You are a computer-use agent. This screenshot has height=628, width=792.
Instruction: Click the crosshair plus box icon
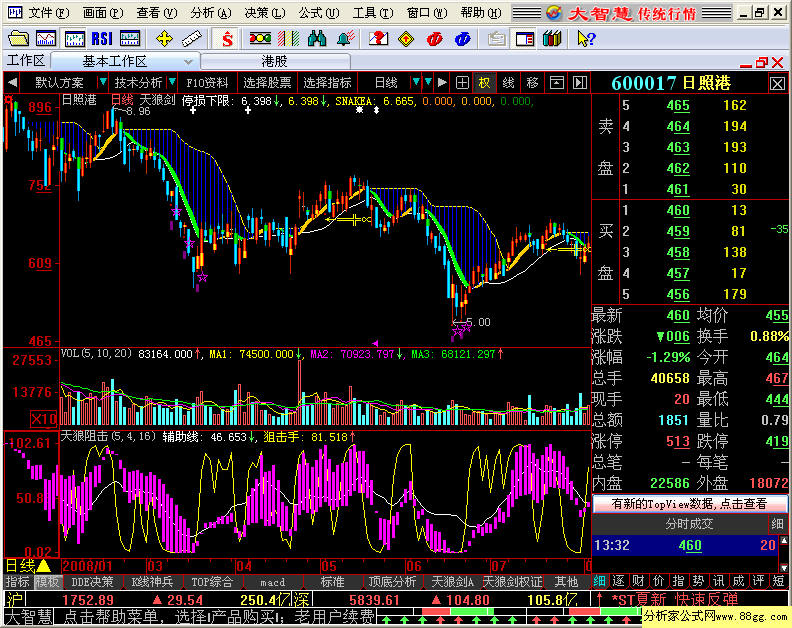[462, 82]
